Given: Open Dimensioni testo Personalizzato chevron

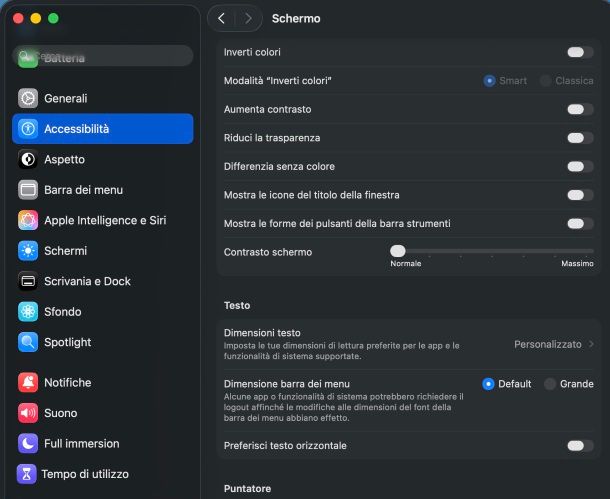Looking at the screenshot, I should pos(591,344).
